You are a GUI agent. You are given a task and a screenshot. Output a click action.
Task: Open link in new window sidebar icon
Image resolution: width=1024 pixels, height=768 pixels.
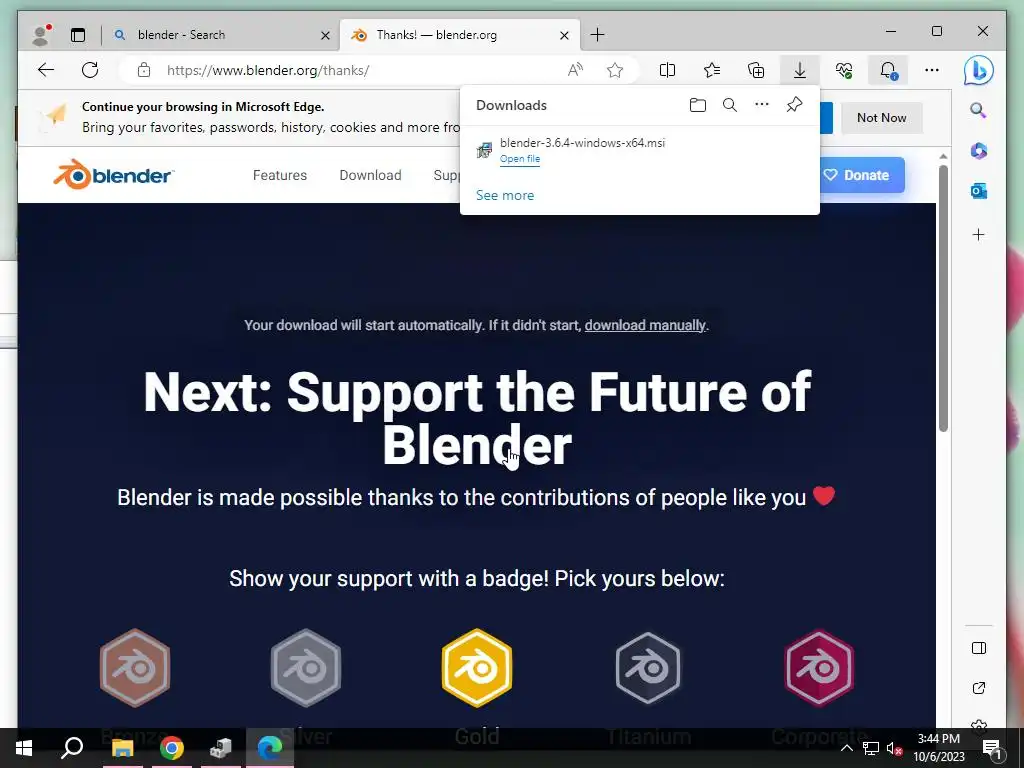coord(978,688)
